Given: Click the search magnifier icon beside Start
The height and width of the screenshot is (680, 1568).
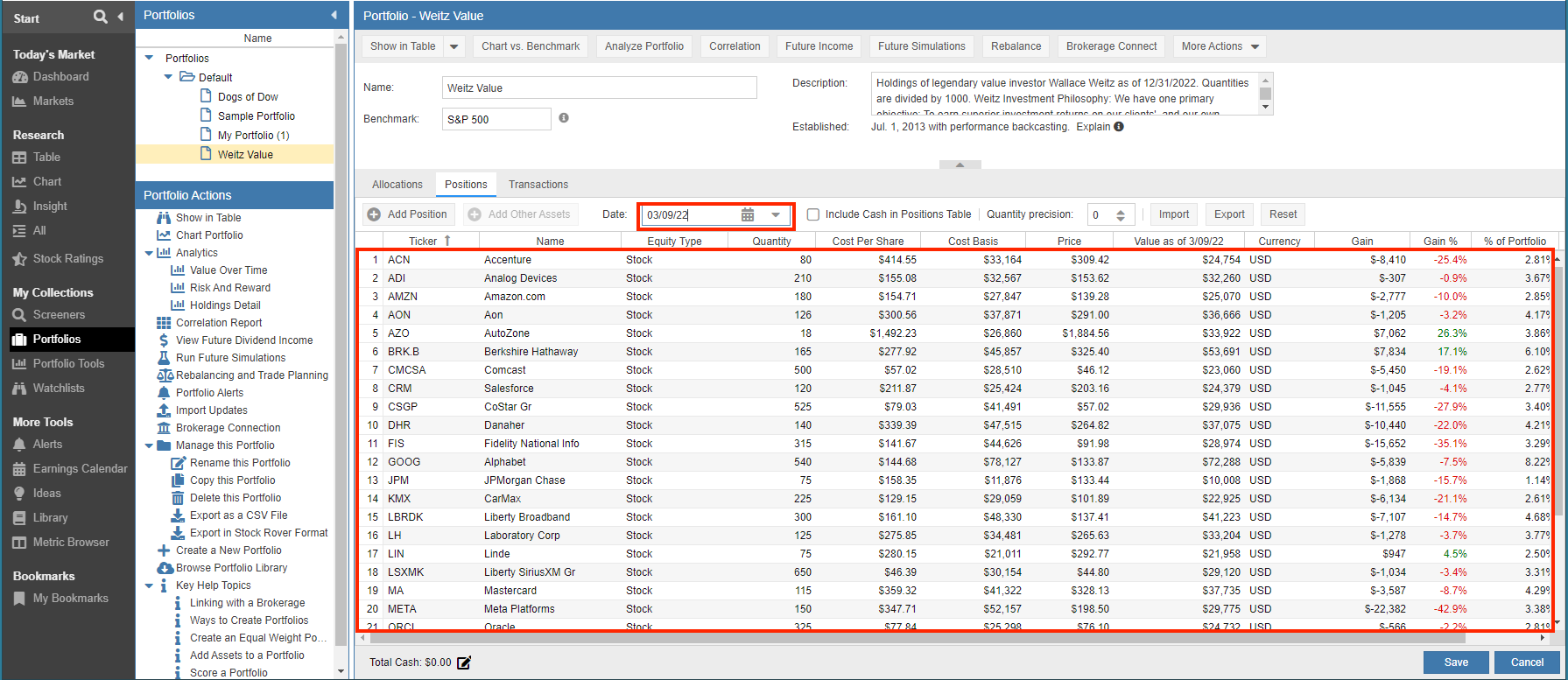Looking at the screenshot, I should click(x=101, y=17).
